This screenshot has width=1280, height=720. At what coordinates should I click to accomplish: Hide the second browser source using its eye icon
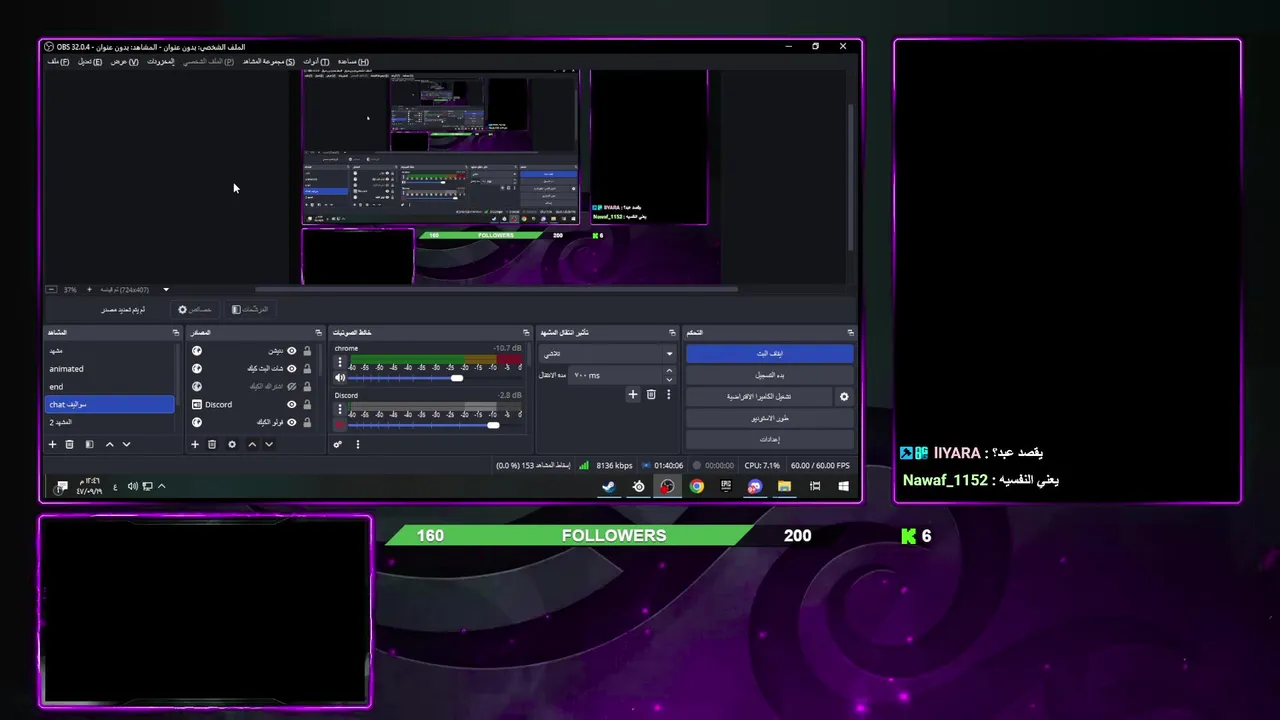(292, 369)
